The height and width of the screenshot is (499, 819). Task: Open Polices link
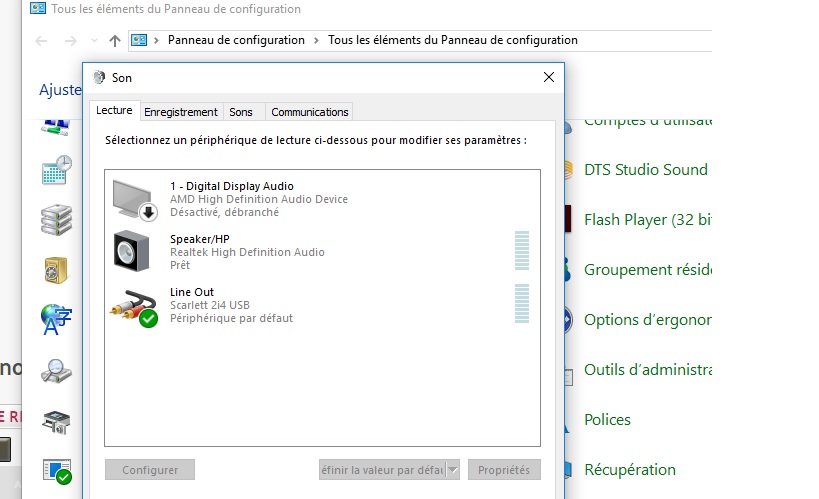(x=607, y=420)
